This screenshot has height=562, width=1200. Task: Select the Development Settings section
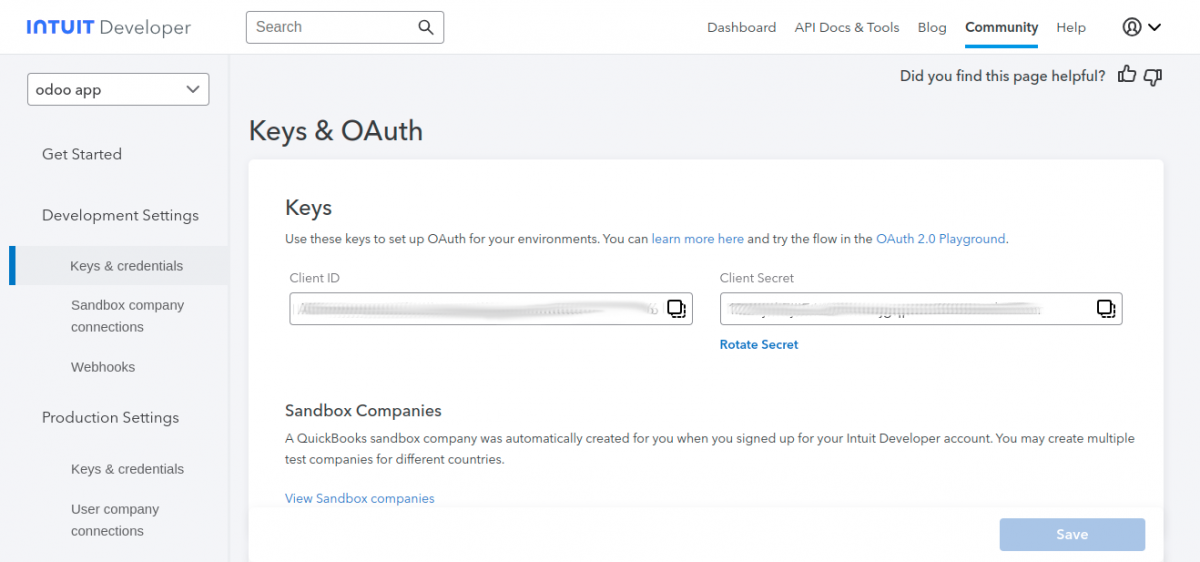(x=120, y=215)
